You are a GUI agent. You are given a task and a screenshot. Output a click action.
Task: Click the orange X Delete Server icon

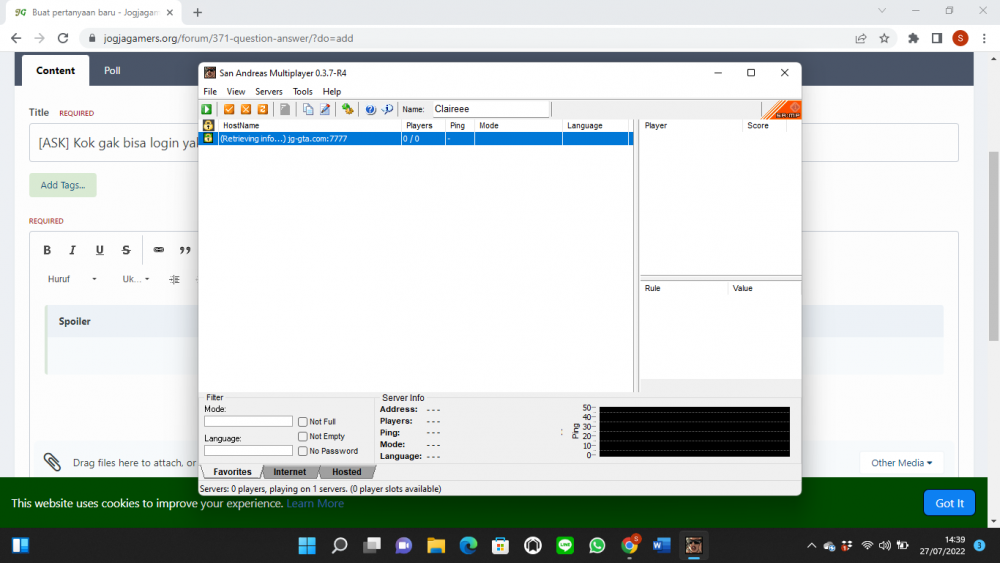pyautogui.click(x=246, y=109)
